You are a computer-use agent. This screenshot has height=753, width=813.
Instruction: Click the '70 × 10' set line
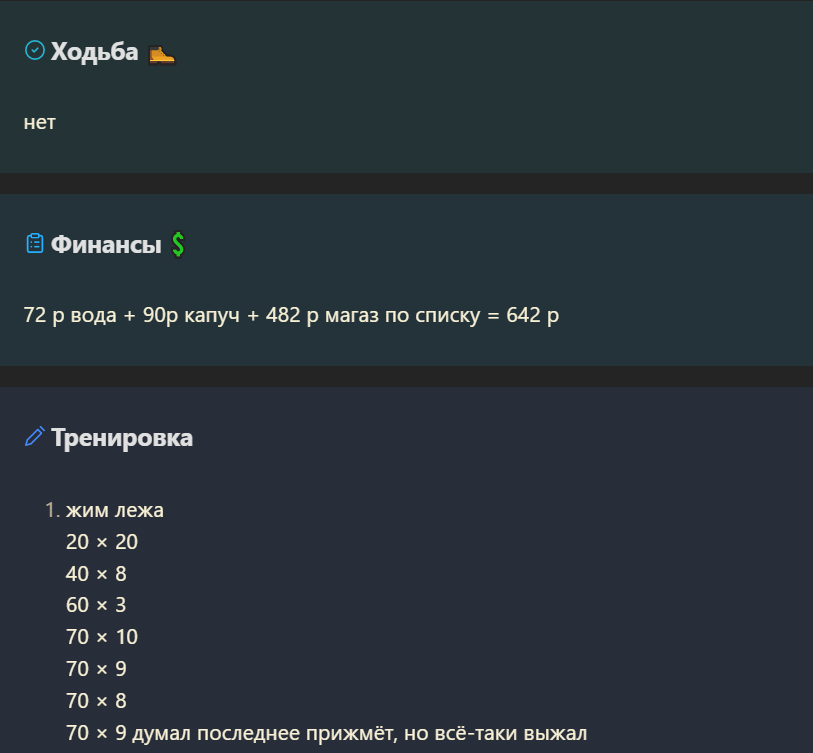(x=102, y=637)
